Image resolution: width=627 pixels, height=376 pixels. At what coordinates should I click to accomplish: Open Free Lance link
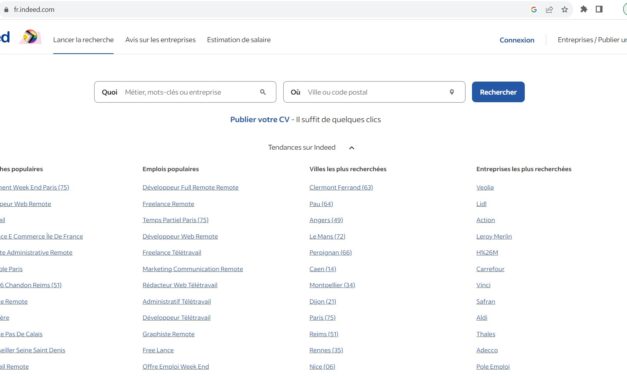coord(158,350)
